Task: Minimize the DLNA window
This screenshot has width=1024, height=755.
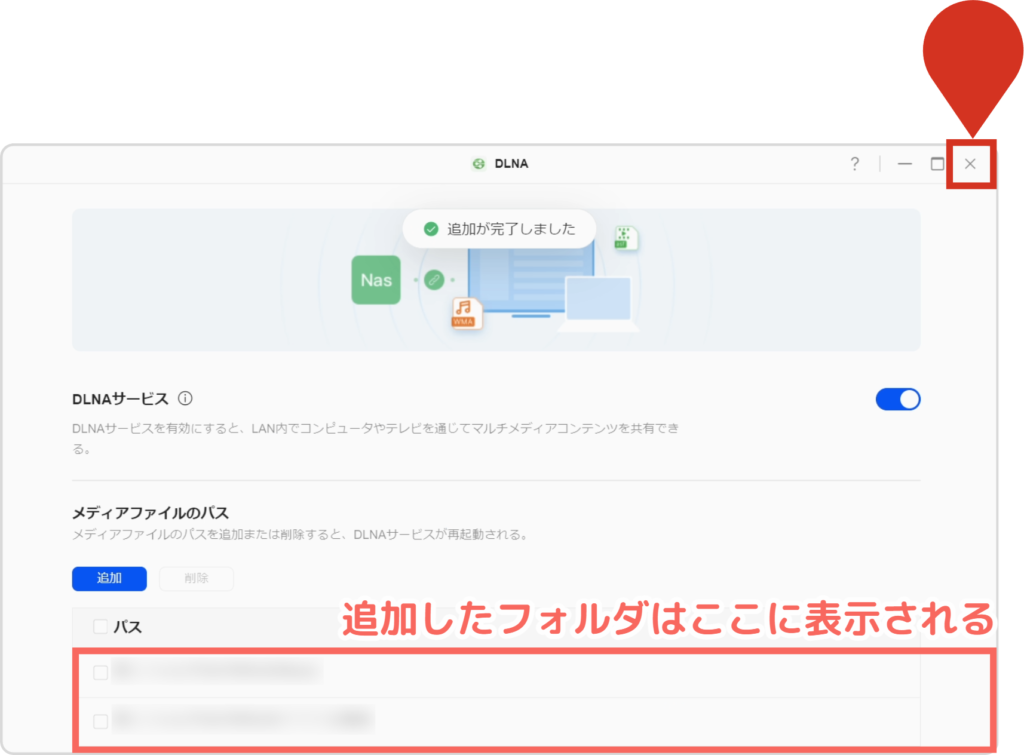Action: point(904,164)
